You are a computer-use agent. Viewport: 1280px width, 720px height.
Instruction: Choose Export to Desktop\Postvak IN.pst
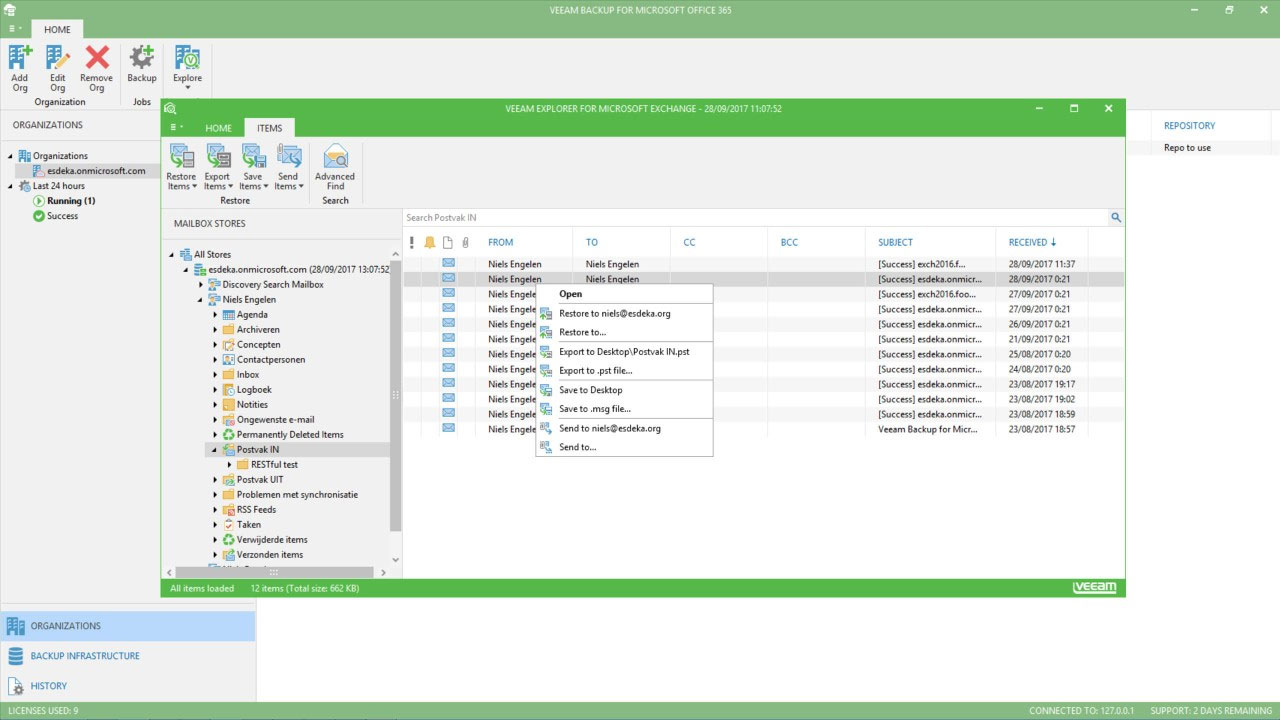[x=624, y=352]
